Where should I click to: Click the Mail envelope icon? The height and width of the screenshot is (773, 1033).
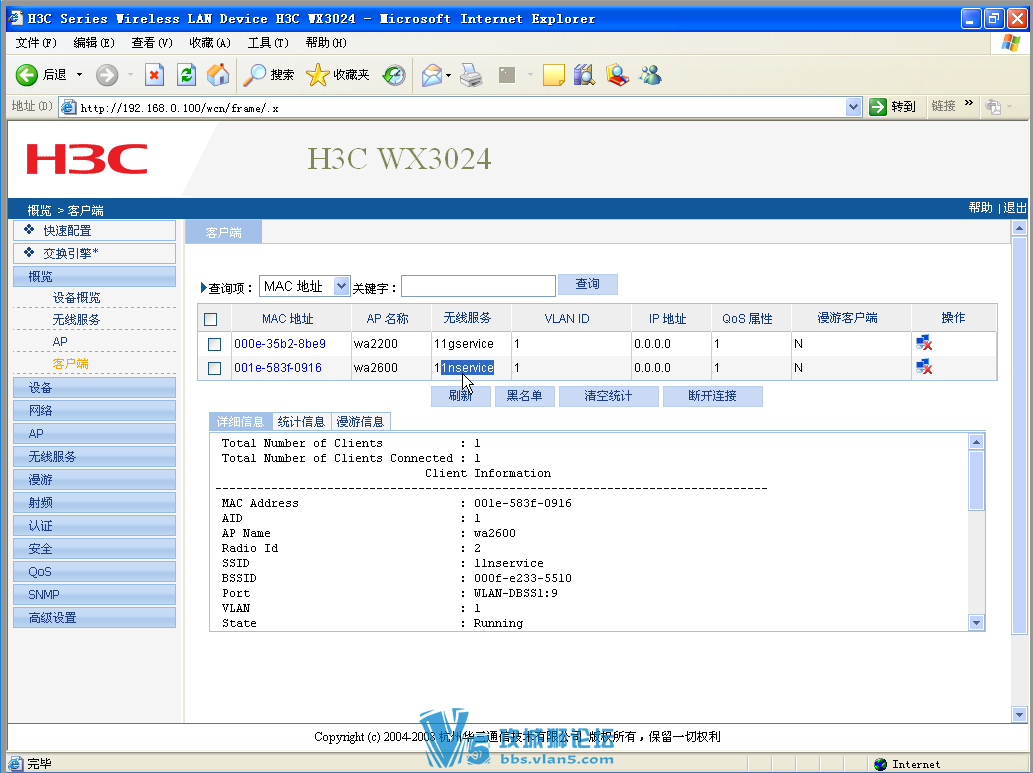coord(432,74)
